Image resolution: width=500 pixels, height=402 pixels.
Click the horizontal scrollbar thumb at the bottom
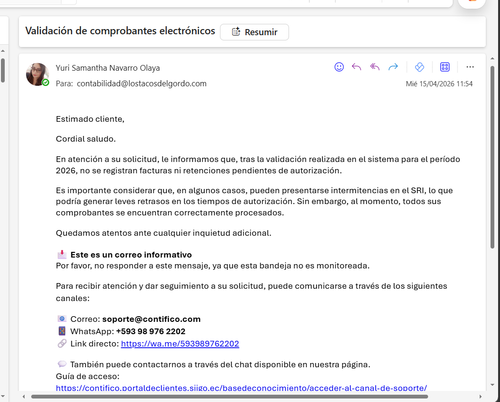point(229,397)
